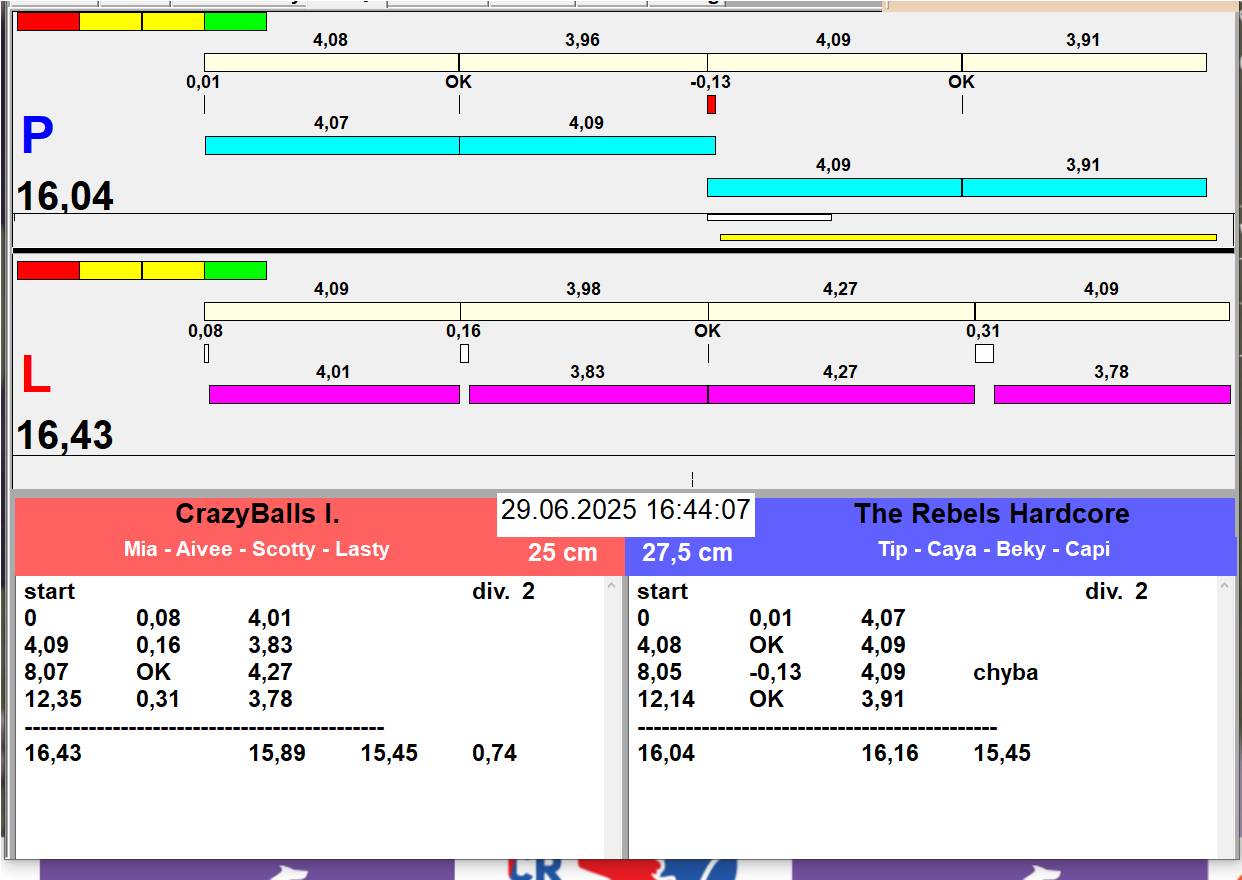Screen dimensions: 1242x880
Task: Click the red start light in lane P
Action: [48, 22]
